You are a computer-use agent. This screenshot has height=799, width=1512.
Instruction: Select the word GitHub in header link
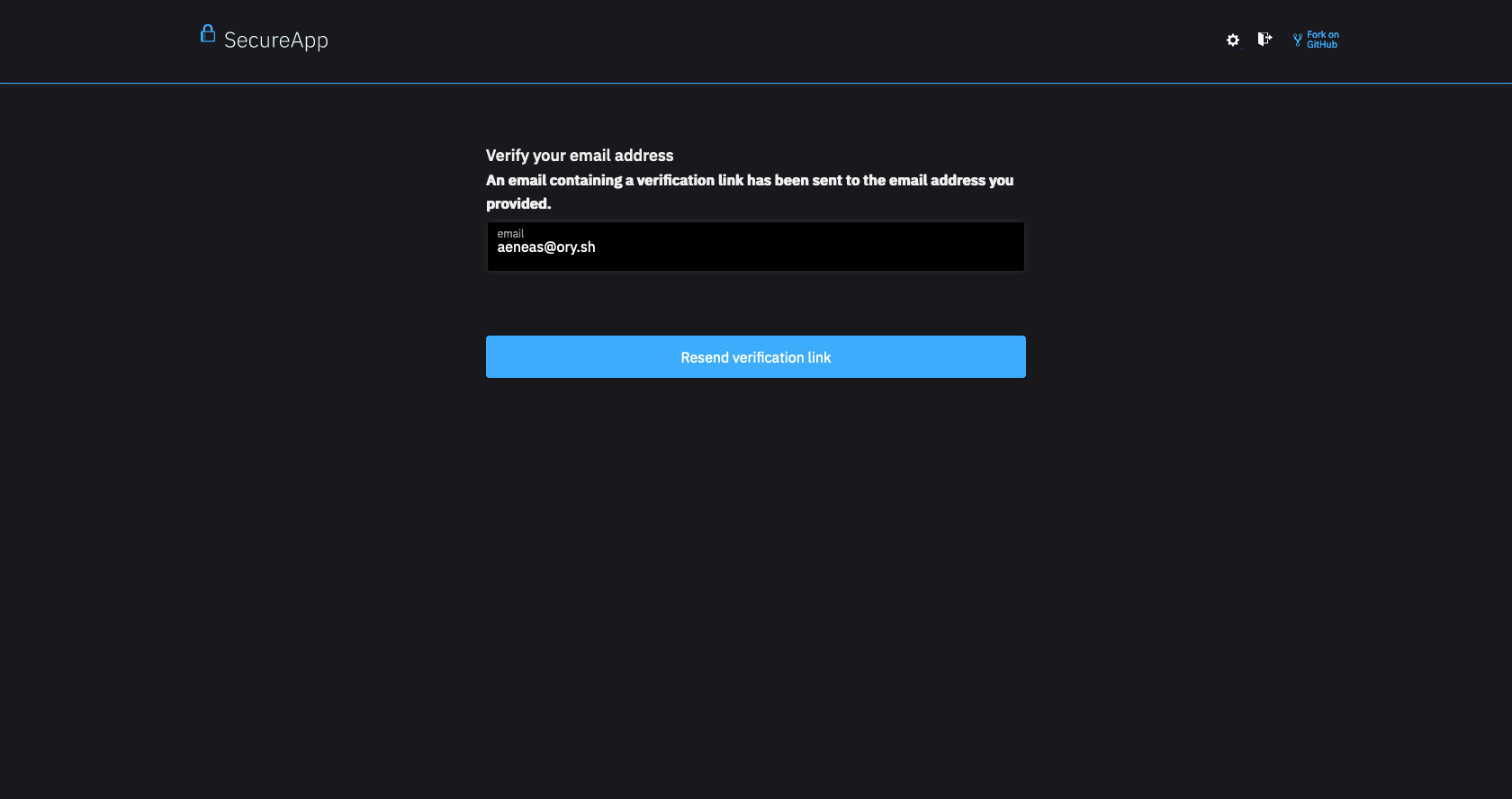point(1322,45)
